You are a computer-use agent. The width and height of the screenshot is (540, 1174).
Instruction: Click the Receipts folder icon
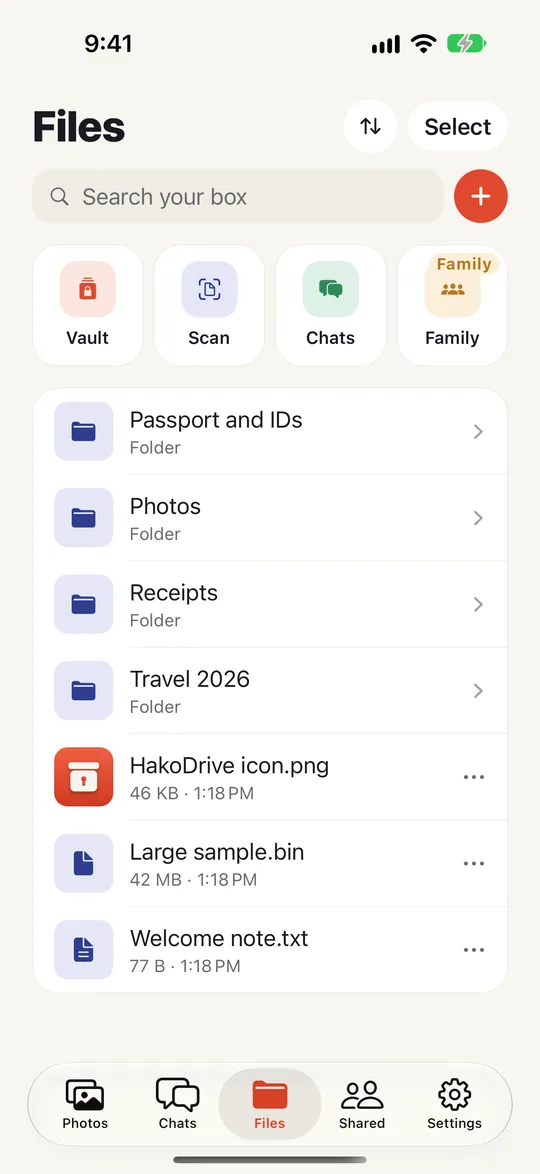[84, 604]
